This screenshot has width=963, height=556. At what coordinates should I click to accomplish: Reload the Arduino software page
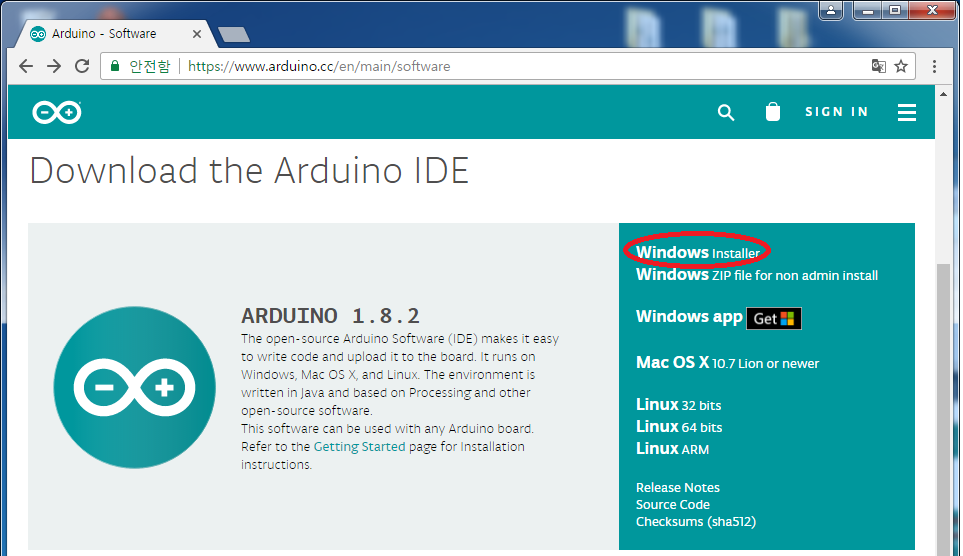coord(82,66)
